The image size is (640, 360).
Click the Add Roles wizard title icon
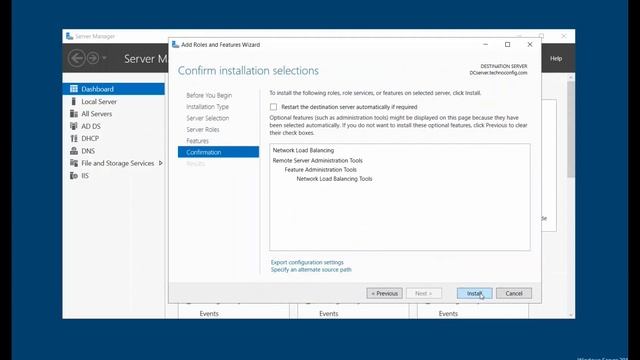[x=176, y=44]
